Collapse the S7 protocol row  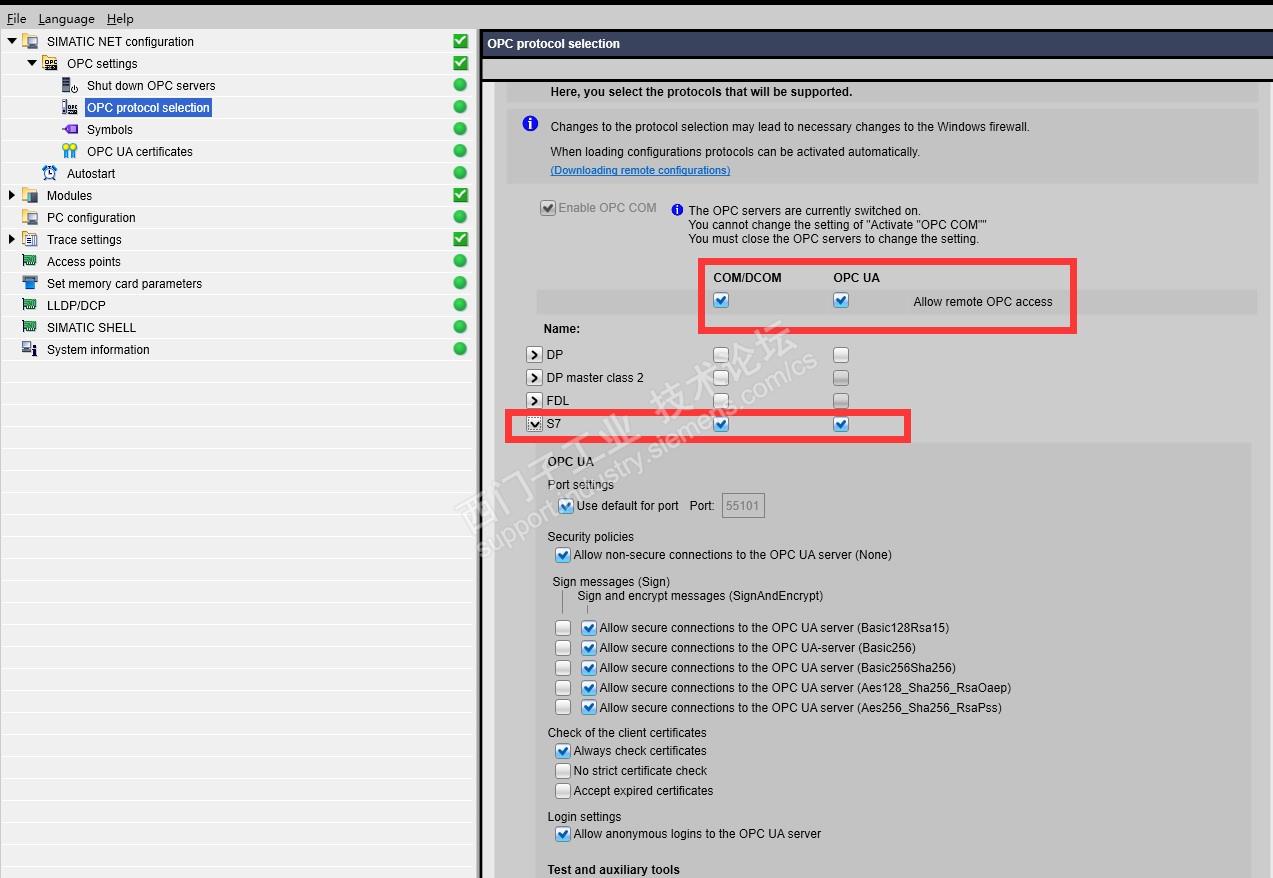pos(534,424)
